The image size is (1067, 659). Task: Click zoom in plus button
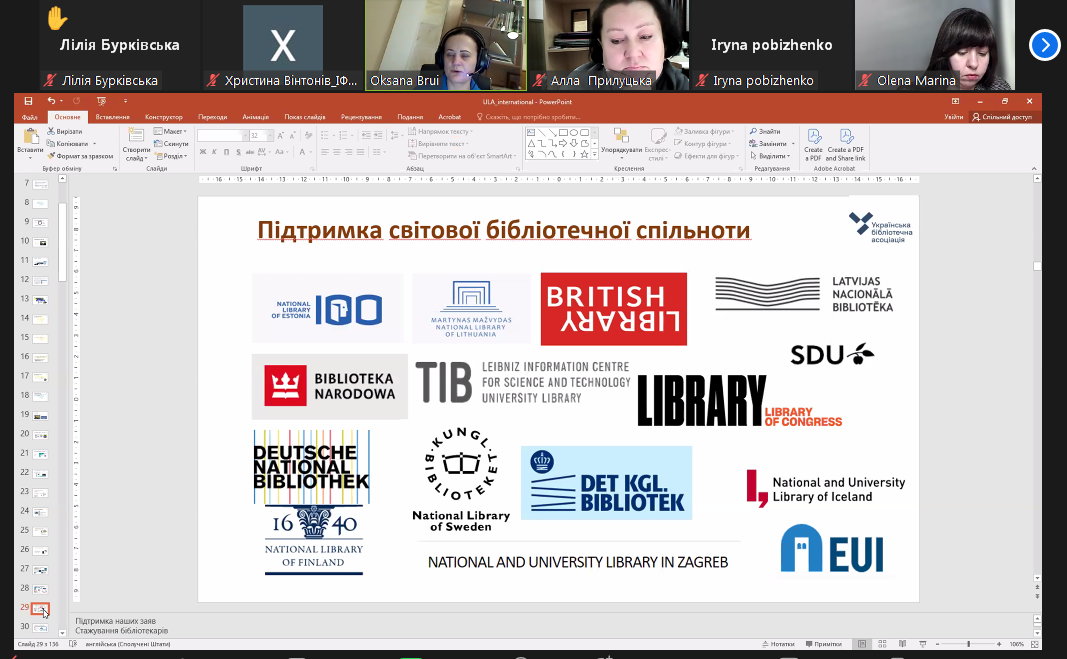point(999,643)
